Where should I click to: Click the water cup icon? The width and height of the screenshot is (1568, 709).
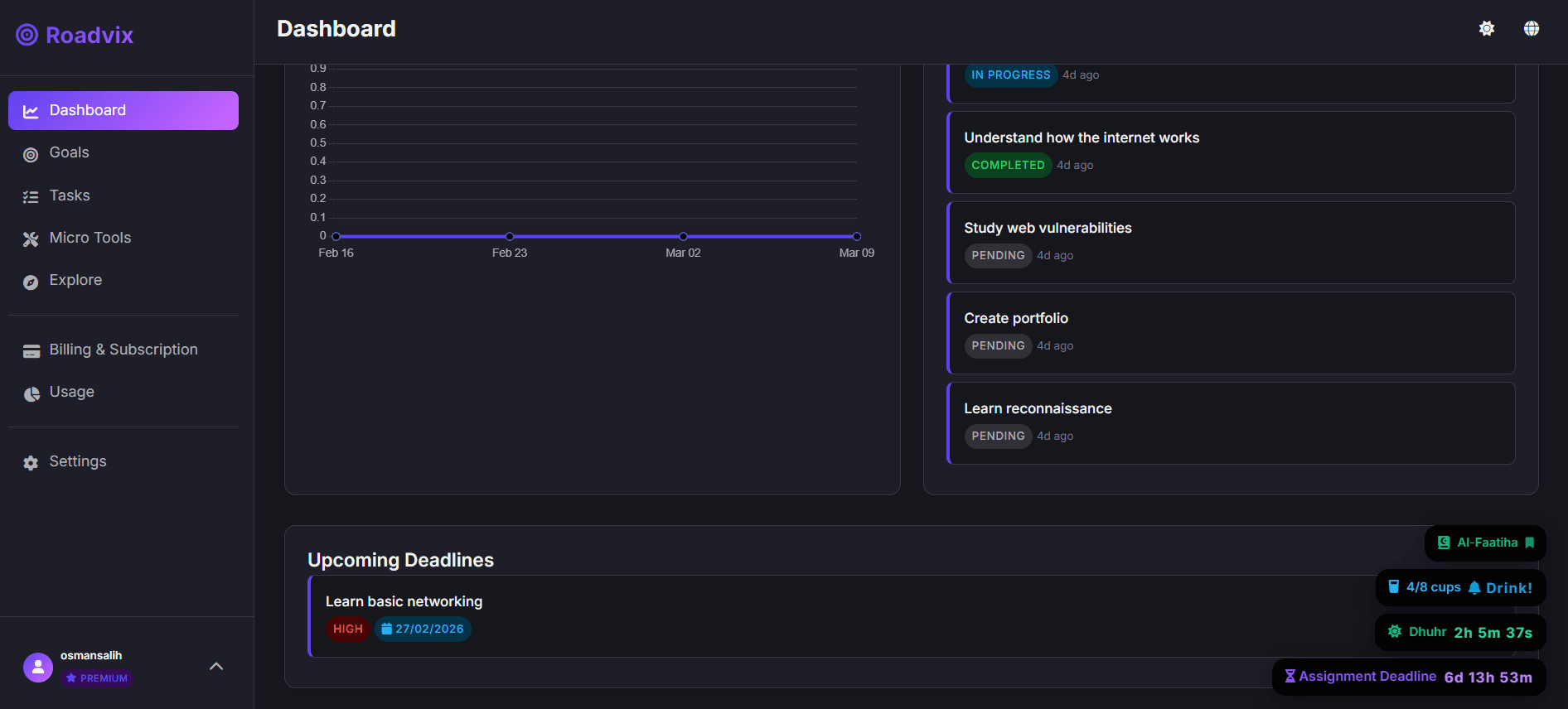pos(1394,586)
